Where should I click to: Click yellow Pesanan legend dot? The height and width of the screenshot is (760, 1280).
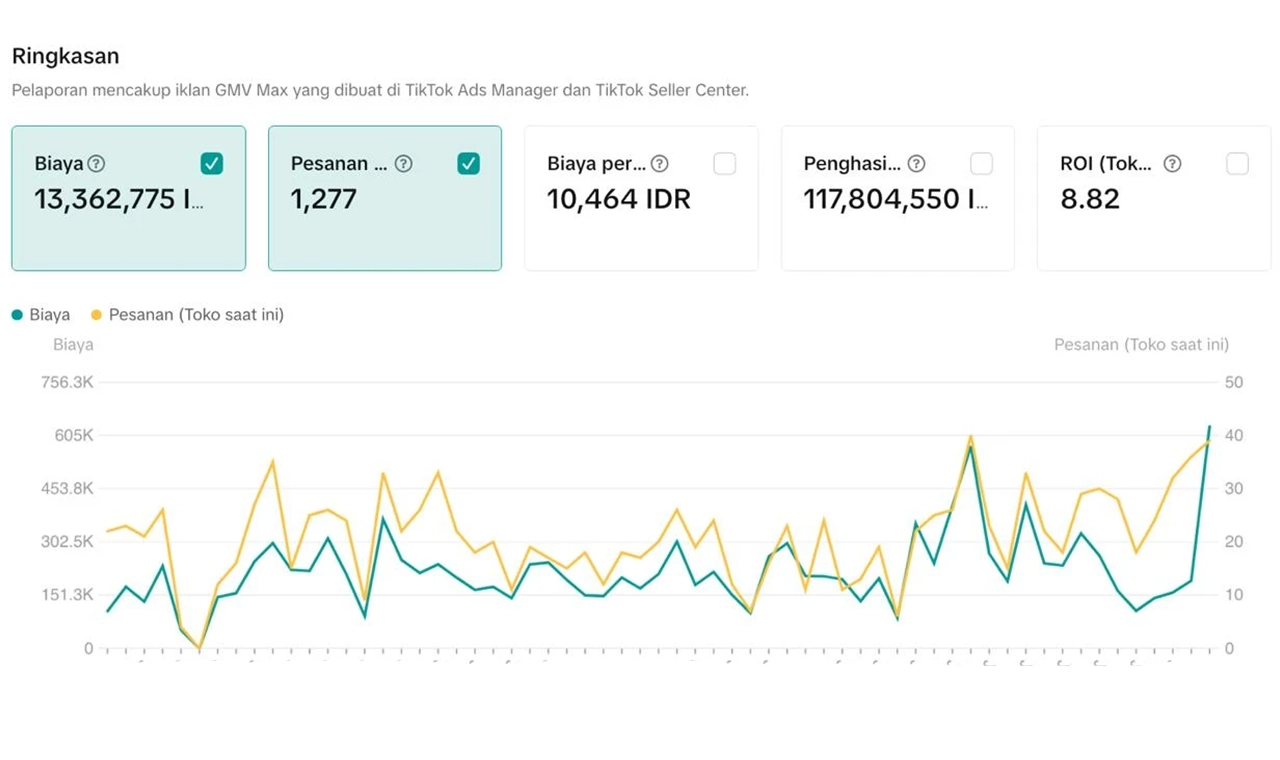96,315
